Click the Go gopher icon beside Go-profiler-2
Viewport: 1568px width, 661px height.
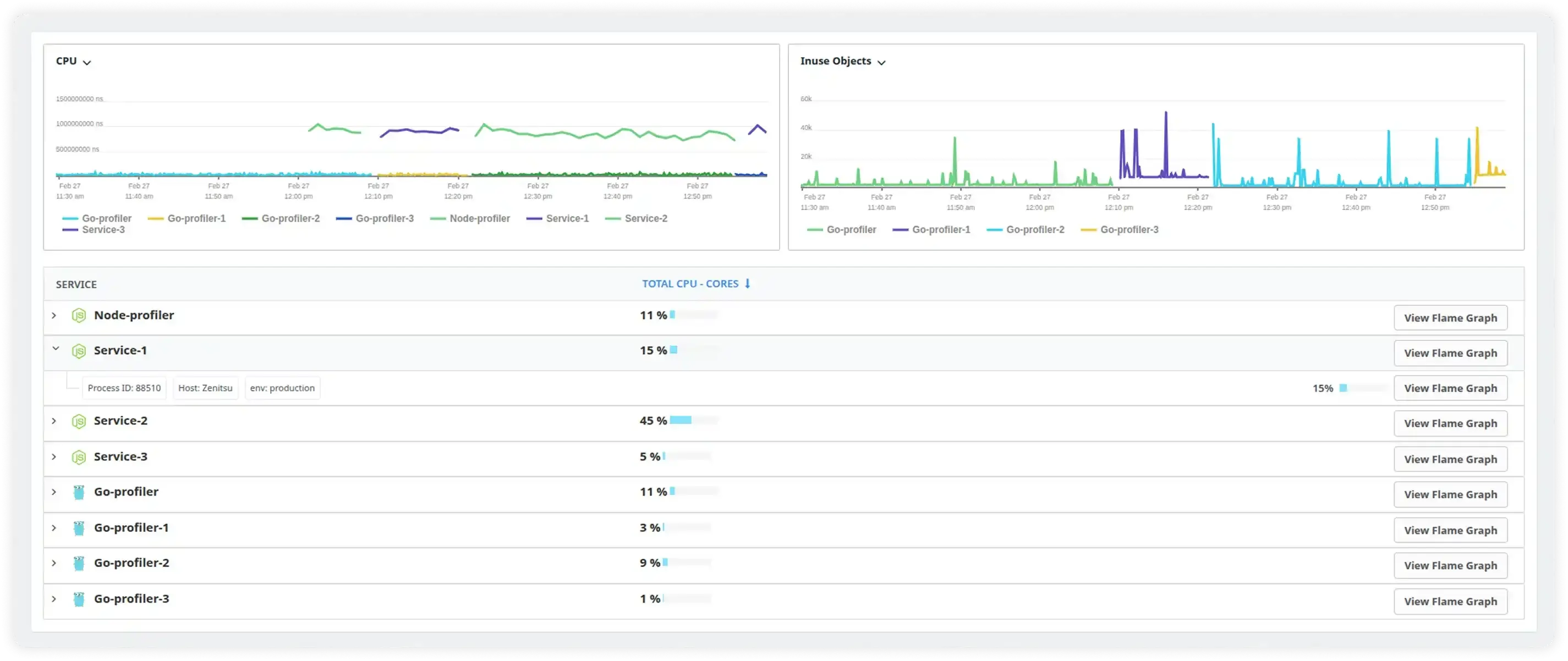[x=79, y=564]
